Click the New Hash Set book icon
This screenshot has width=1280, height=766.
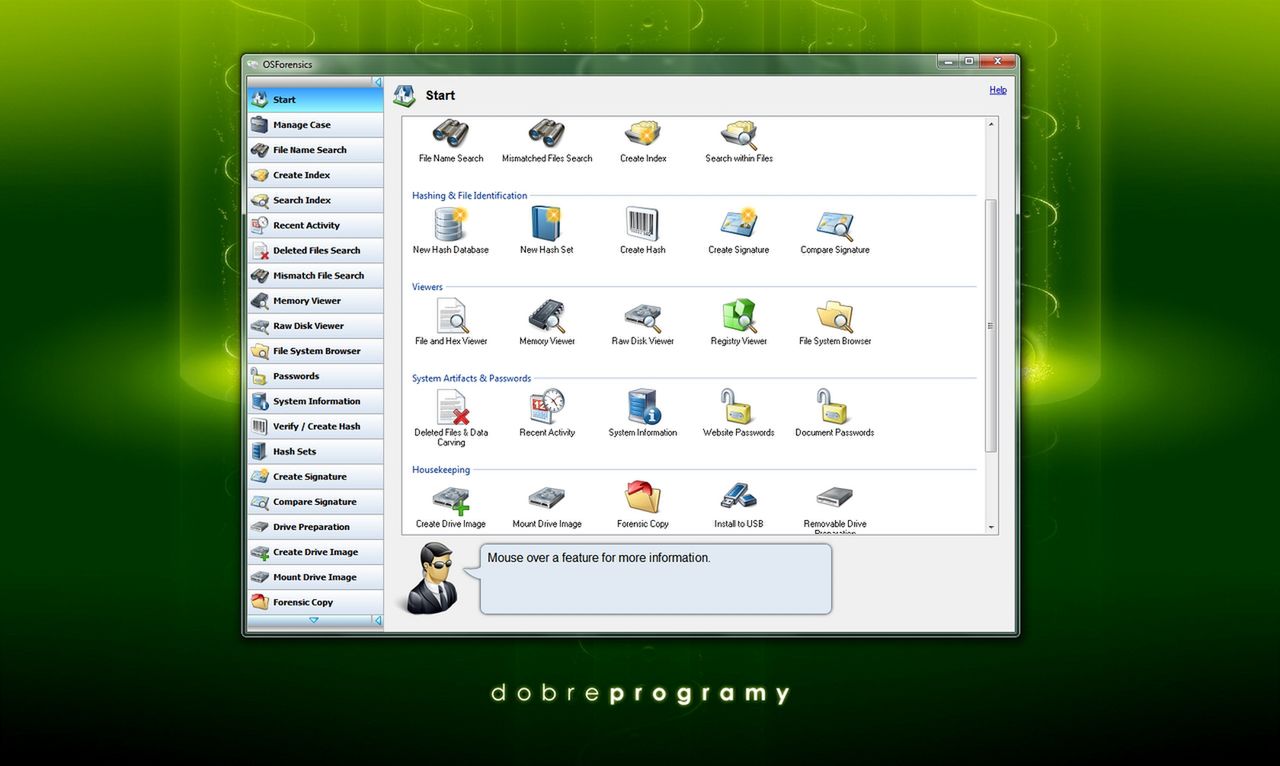(546, 224)
